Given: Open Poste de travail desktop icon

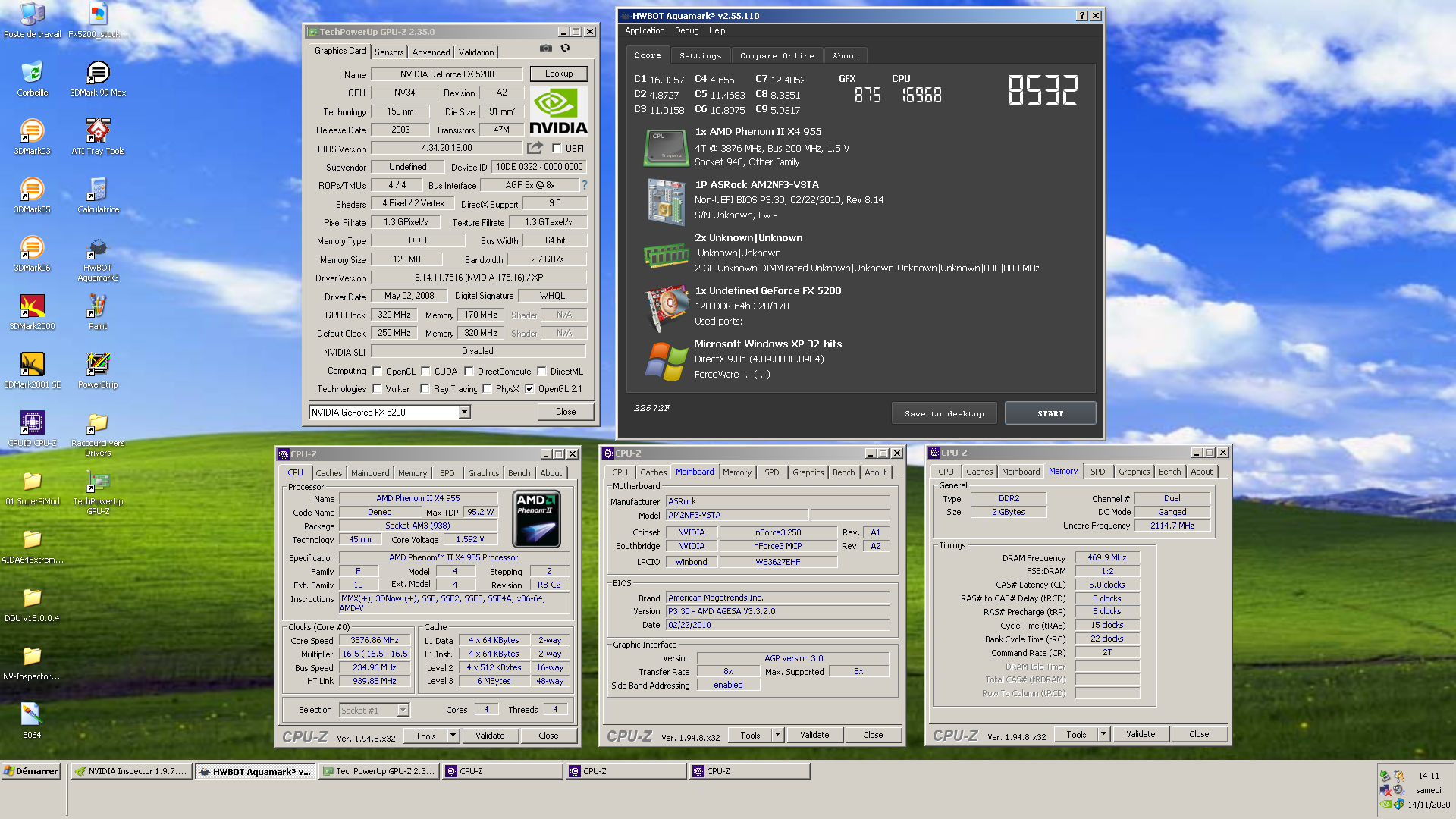Looking at the screenshot, I should pos(32,21).
